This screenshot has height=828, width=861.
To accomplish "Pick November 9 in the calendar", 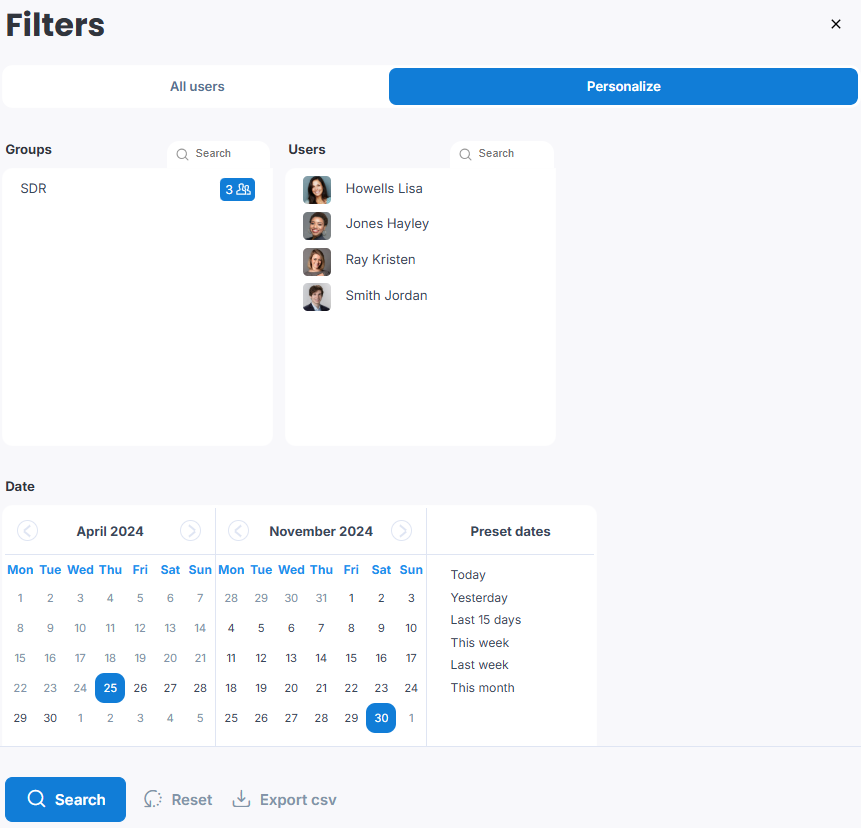I will (381, 628).
